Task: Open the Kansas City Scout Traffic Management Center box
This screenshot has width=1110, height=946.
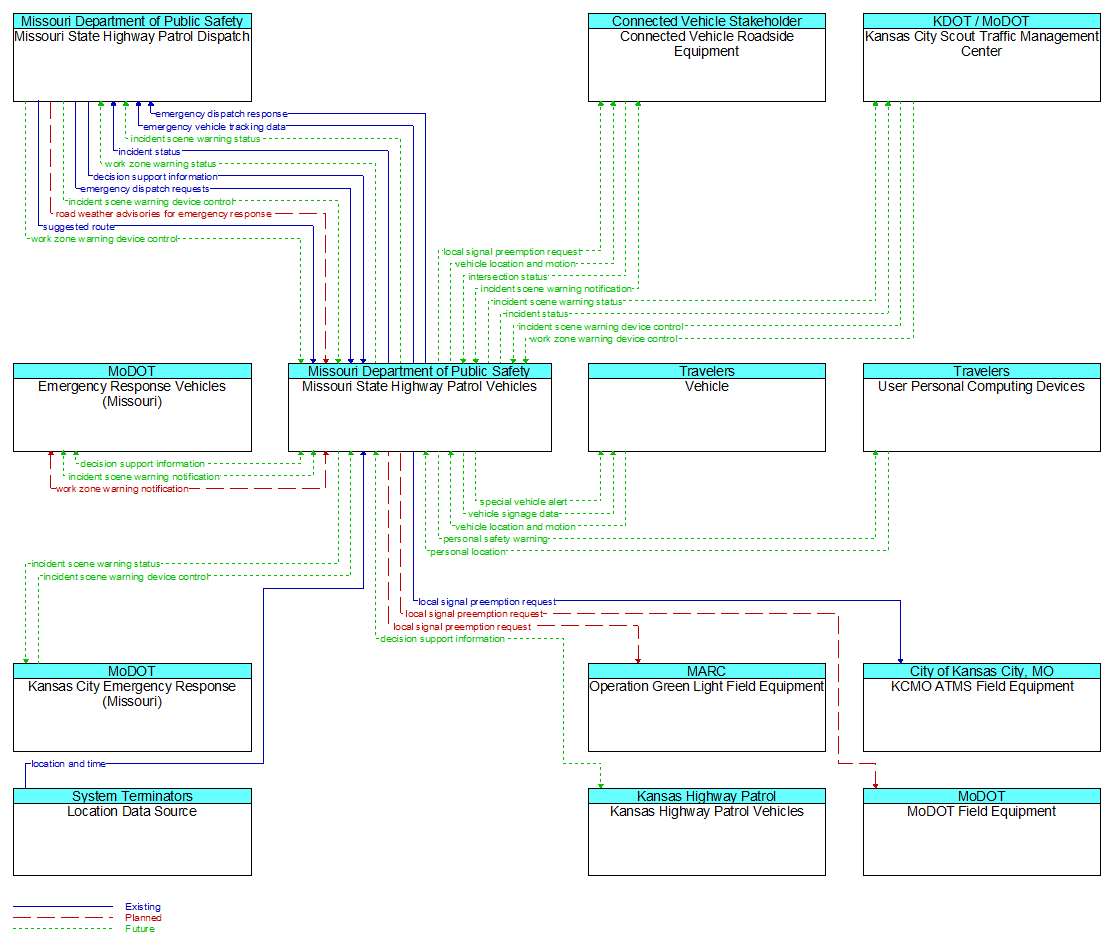Action: [981, 57]
